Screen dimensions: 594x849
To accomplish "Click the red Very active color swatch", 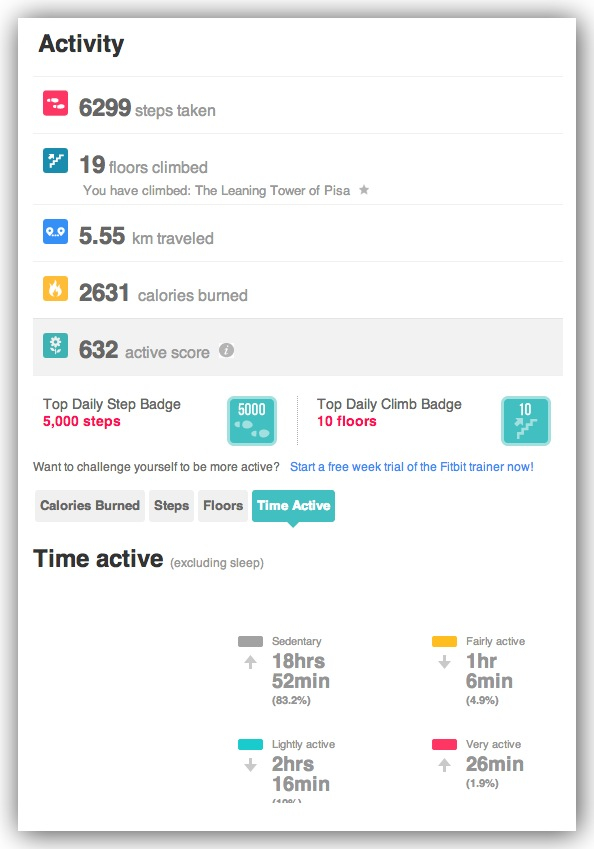I will (x=445, y=744).
